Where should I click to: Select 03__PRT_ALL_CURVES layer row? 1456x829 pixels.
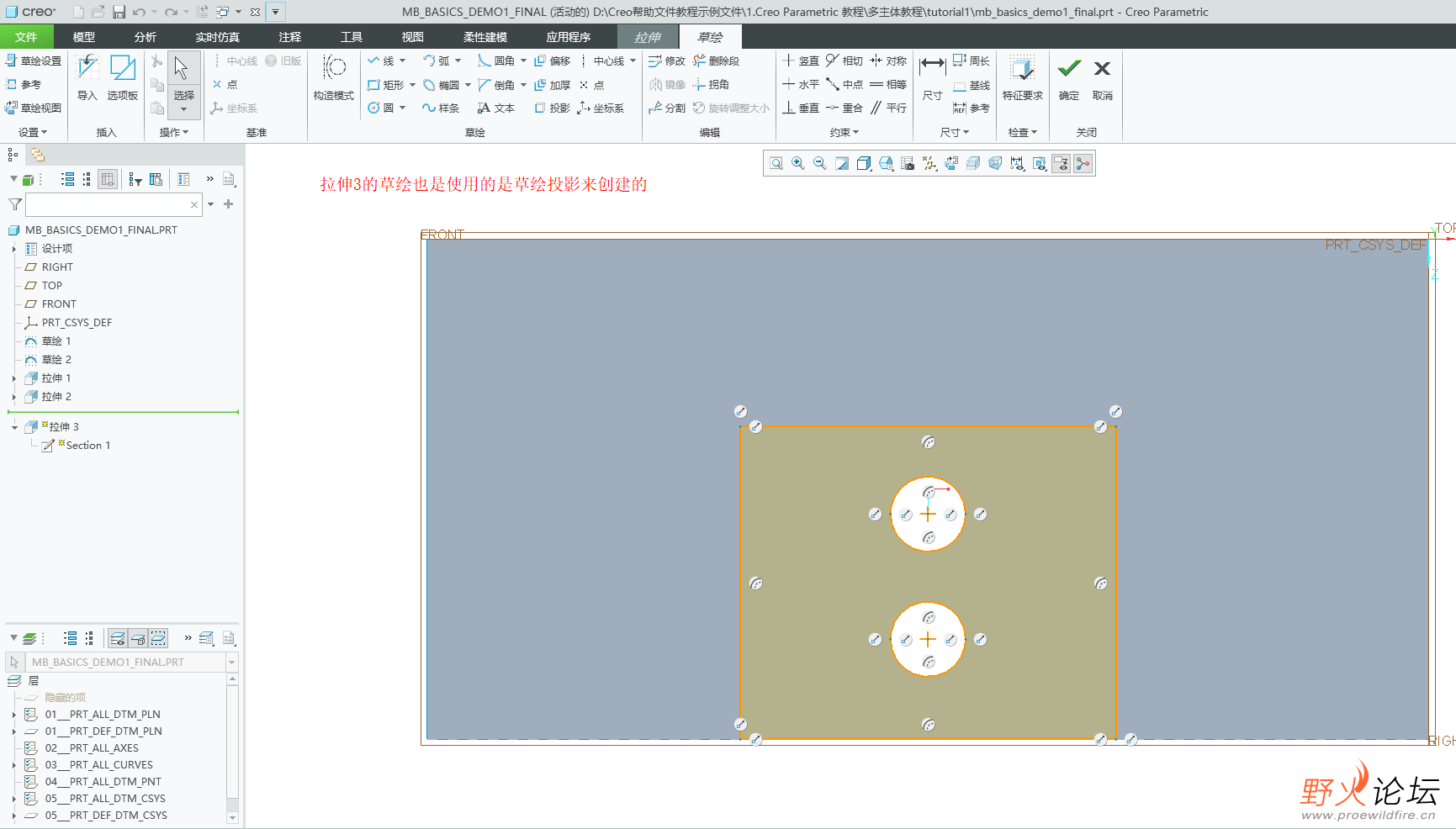pos(99,765)
